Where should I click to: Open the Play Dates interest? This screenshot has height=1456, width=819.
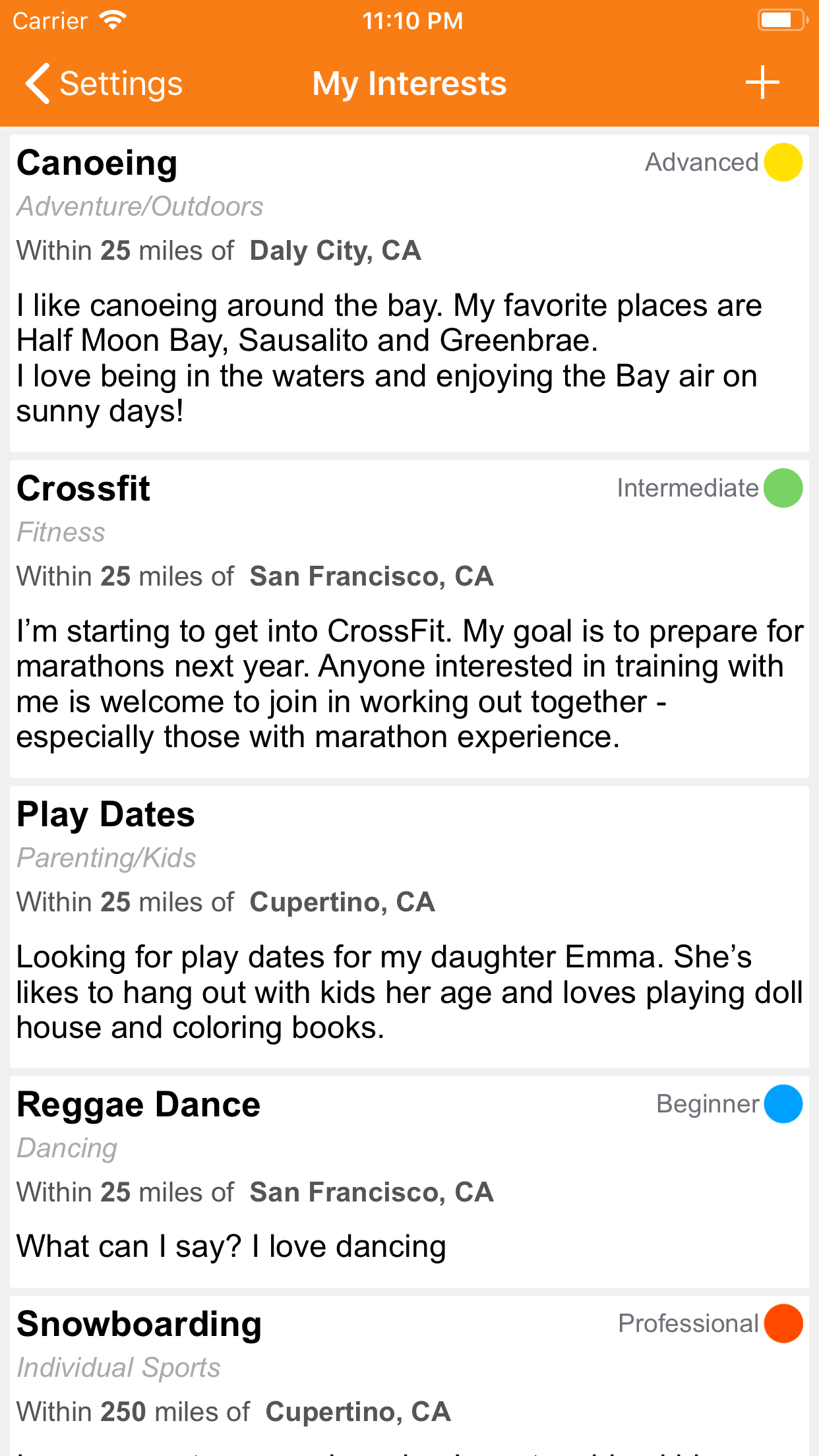pos(106,814)
